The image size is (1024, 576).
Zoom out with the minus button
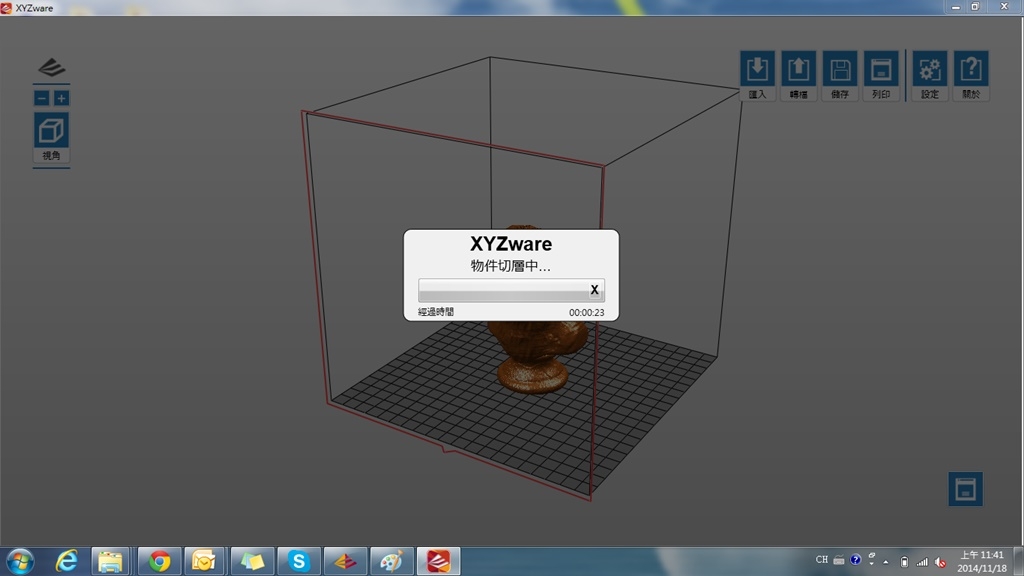42,99
